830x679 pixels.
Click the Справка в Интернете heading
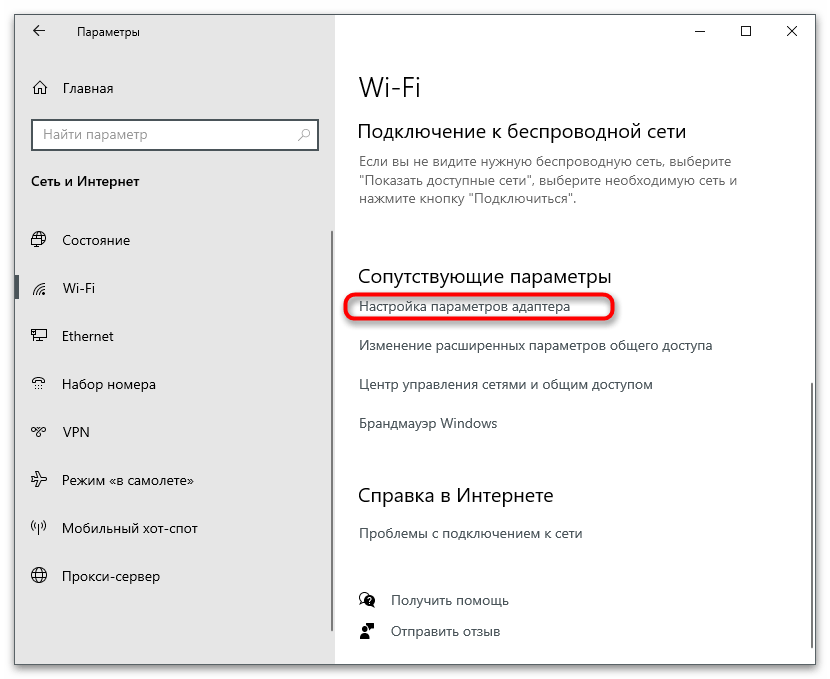pyautogui.click(x=455, y=495)
